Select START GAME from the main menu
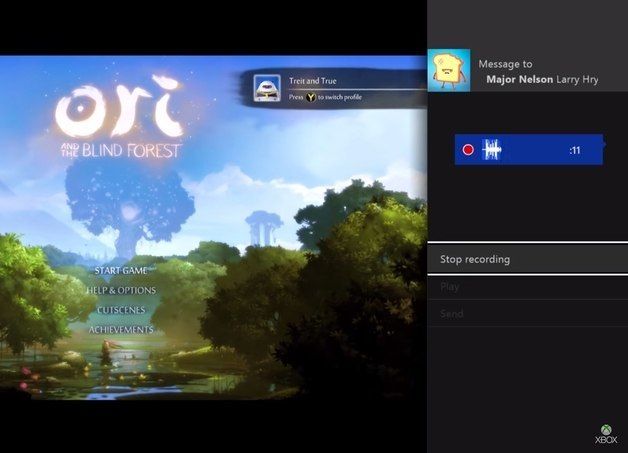628x453 pixels. tap(121, 270)
